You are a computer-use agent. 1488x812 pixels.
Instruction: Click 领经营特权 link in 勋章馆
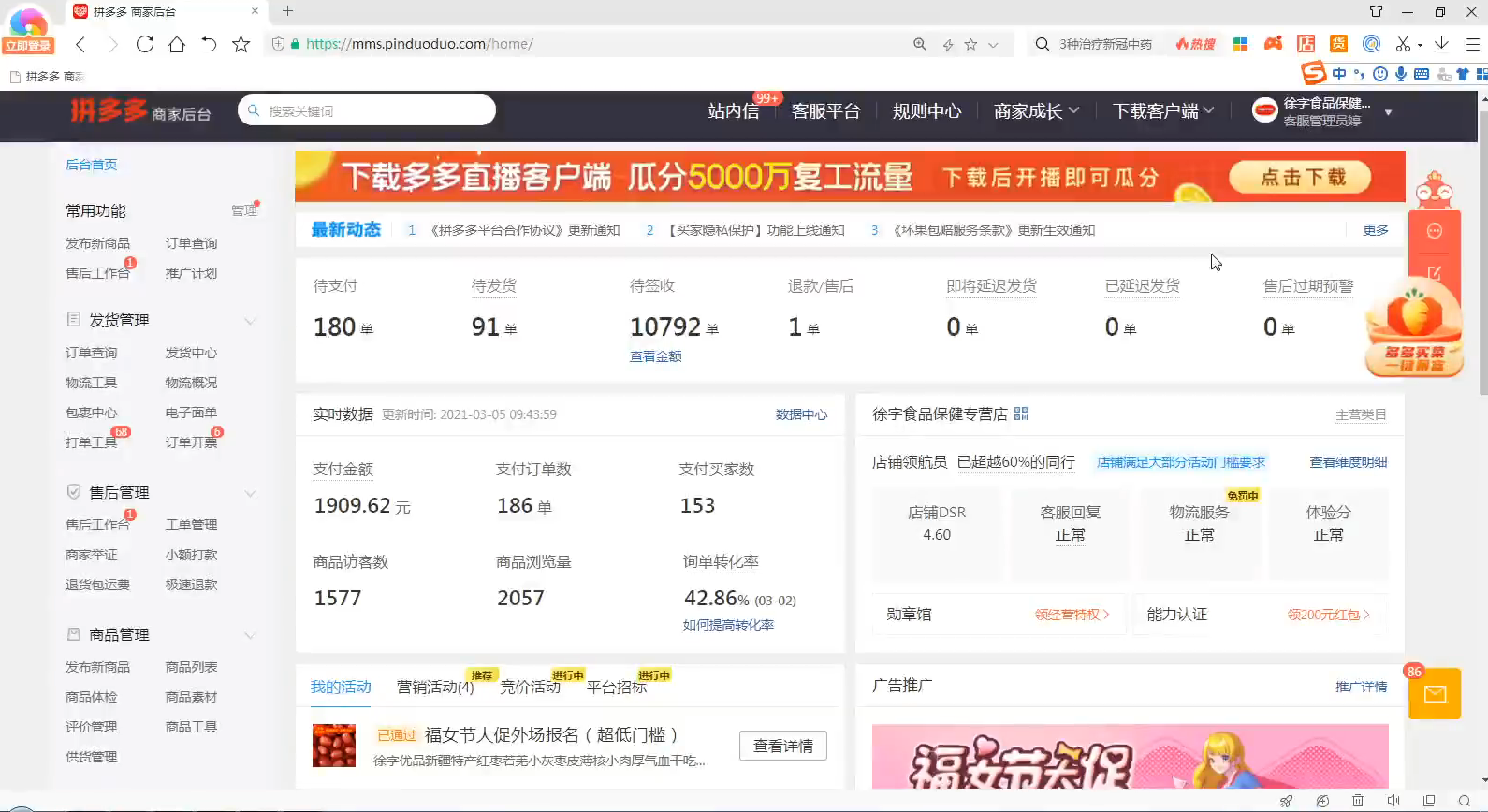(x=1072, y=615)
